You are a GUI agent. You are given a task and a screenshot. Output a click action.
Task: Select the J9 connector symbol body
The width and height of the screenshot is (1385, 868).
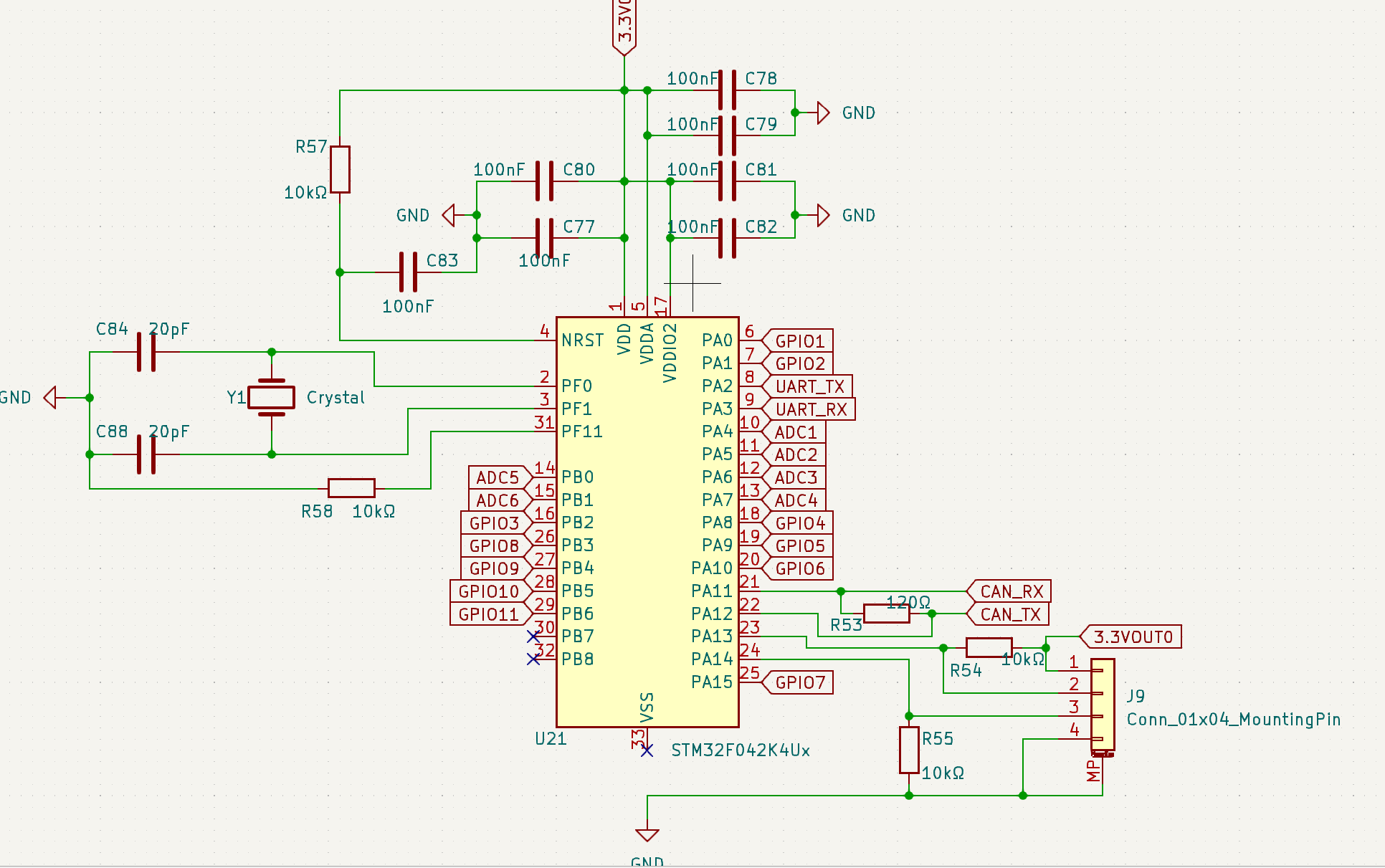1103,705
